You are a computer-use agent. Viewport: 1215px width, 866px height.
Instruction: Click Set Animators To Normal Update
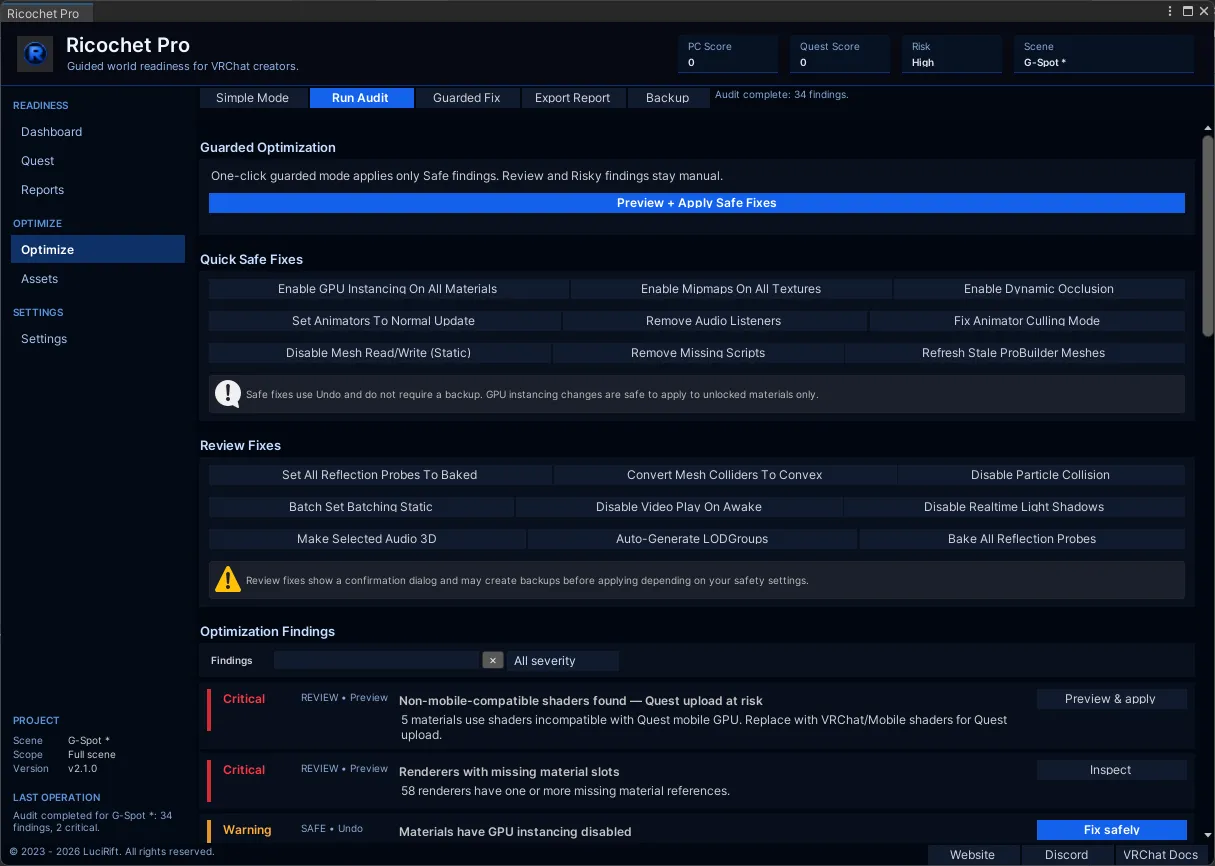click(384, 321)
